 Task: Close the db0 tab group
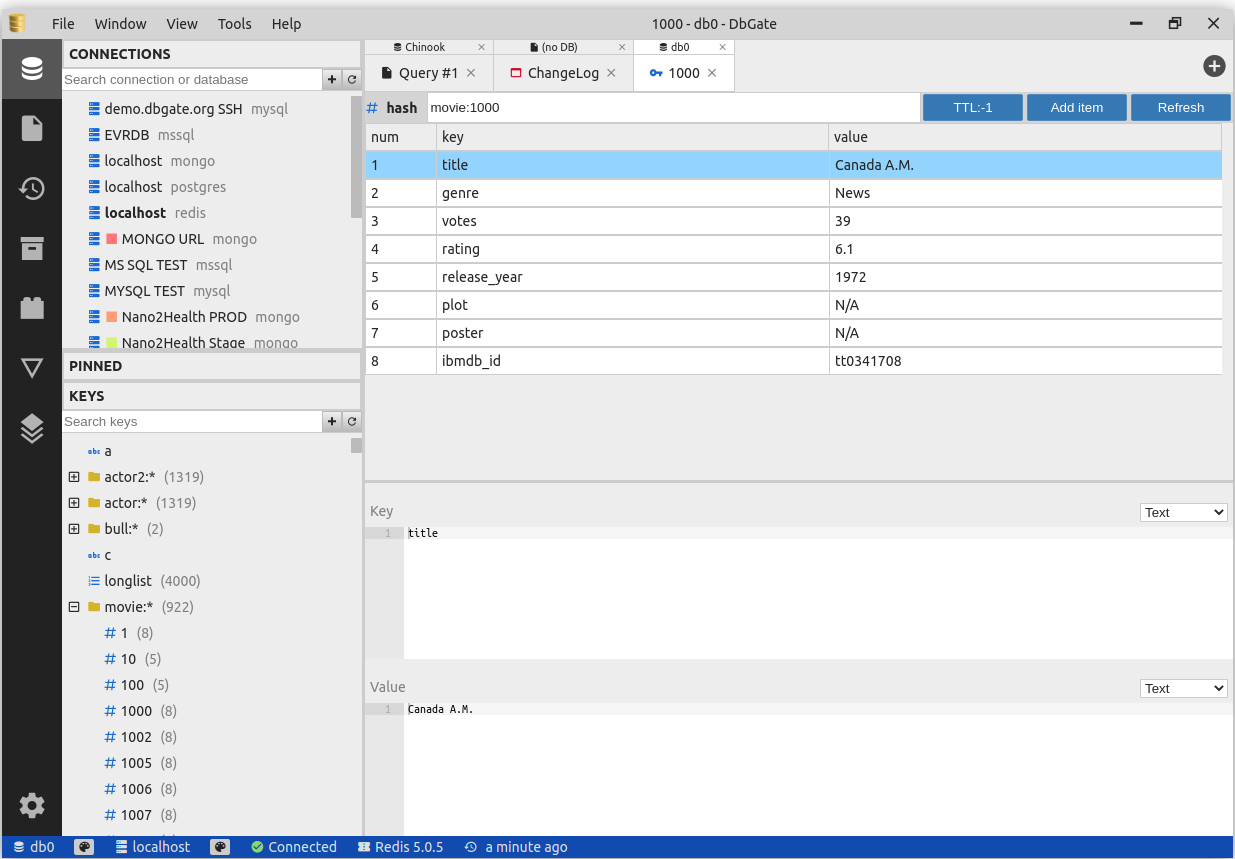(723, 47)
